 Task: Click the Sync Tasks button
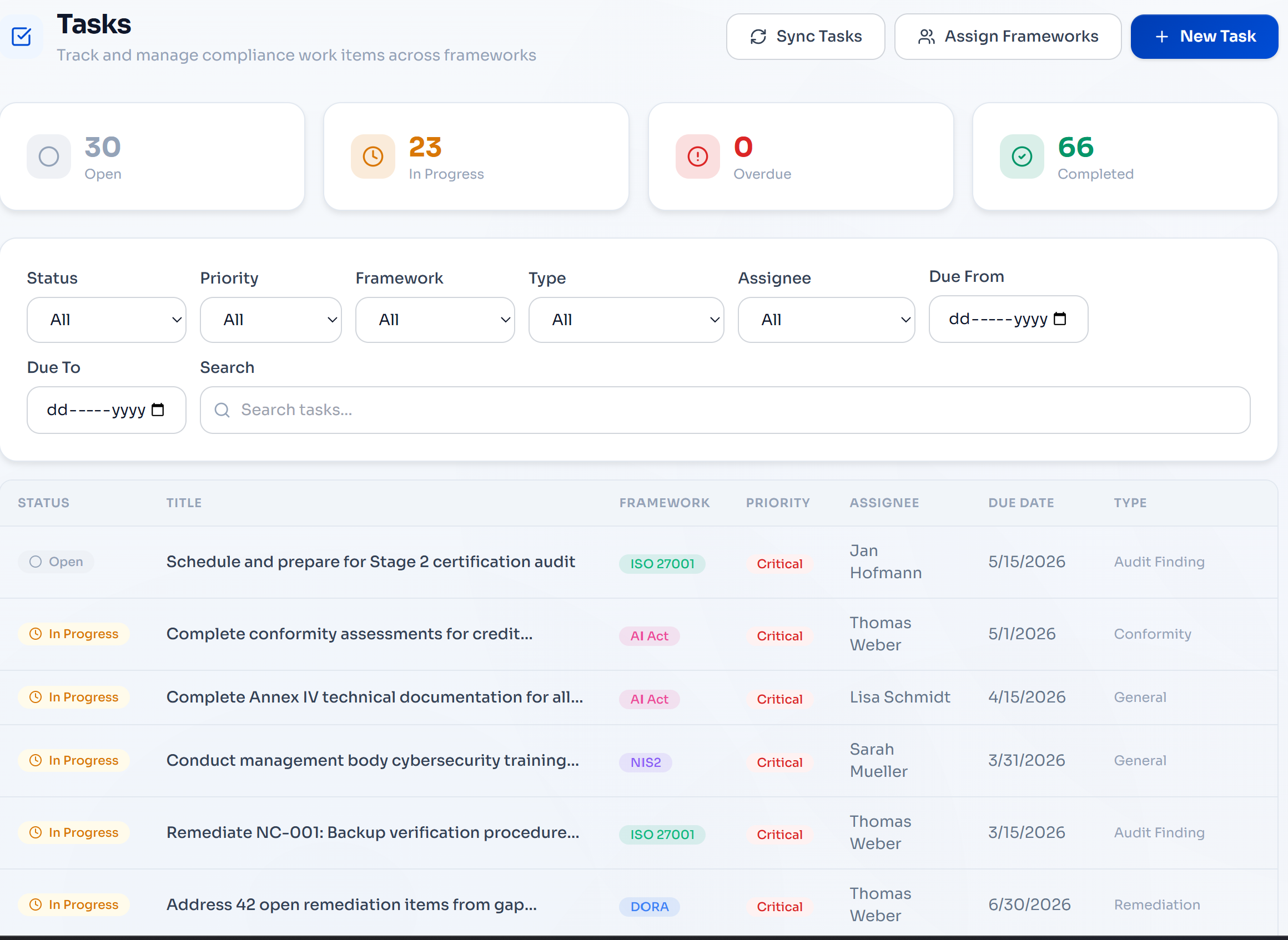806,37
